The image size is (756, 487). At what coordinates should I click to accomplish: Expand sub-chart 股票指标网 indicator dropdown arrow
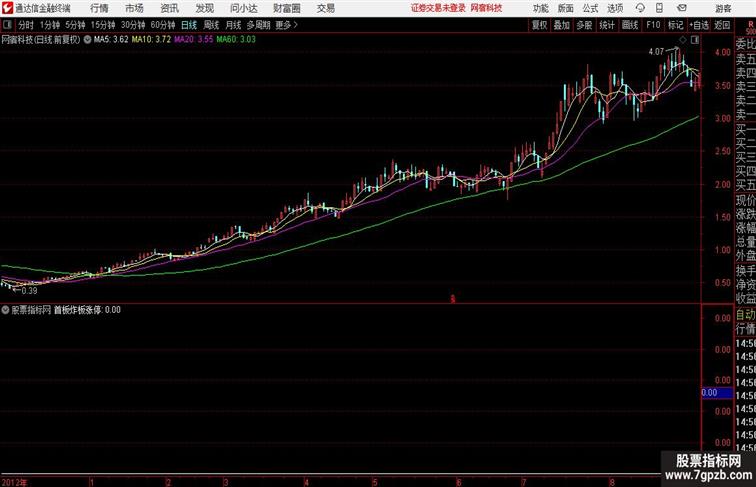5,310
